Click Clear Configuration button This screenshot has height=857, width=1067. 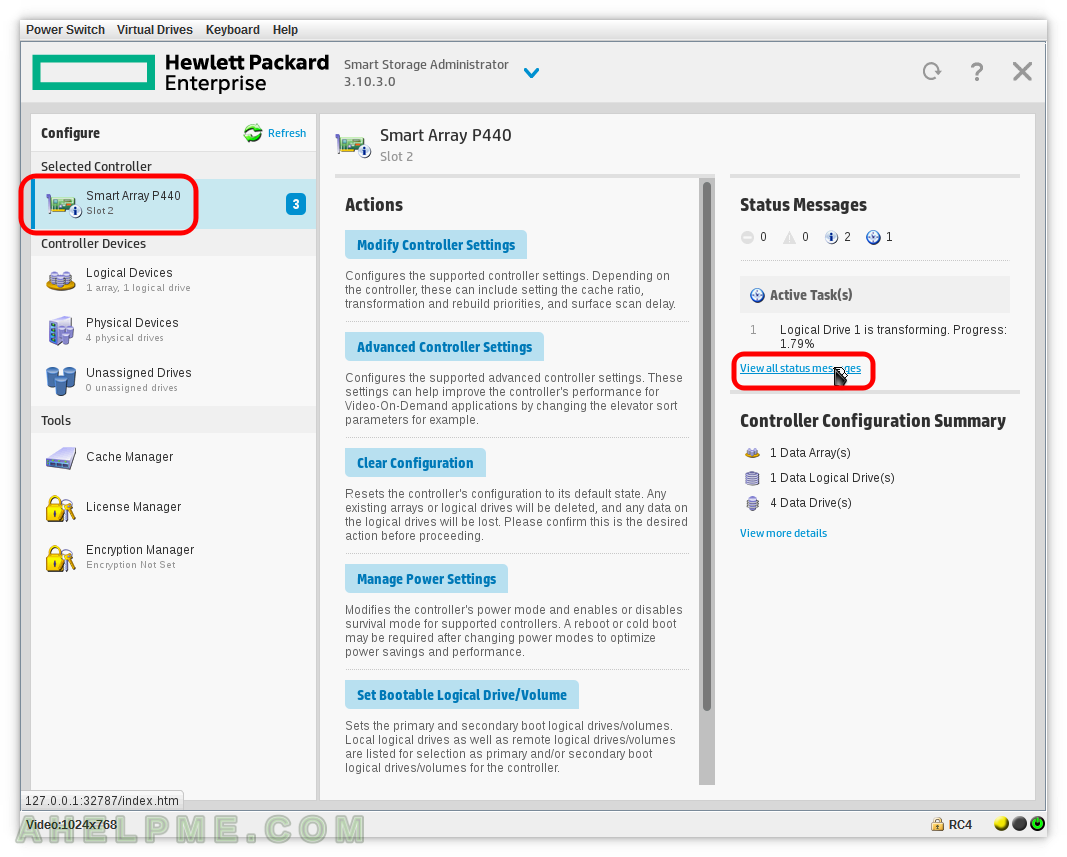coord(415,463)
